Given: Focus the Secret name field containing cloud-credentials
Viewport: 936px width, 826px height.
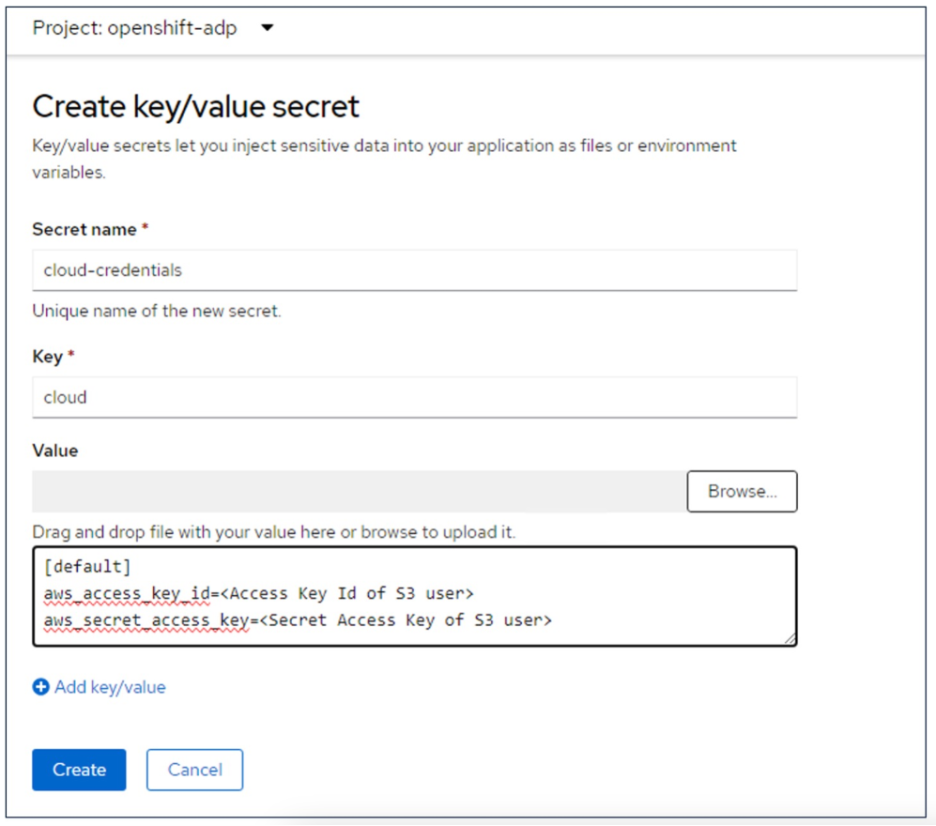Looking at the screenshot, I should [414, 270].
